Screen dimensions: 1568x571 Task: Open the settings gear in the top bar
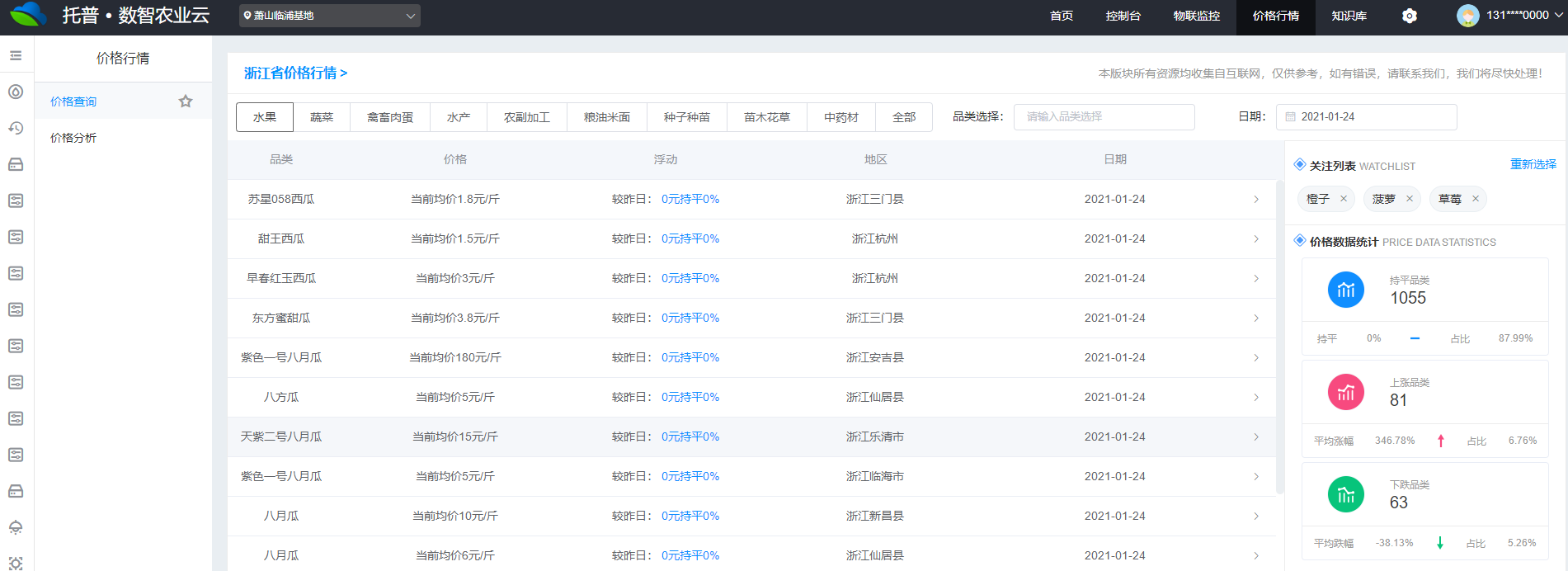coord(1410,16)
